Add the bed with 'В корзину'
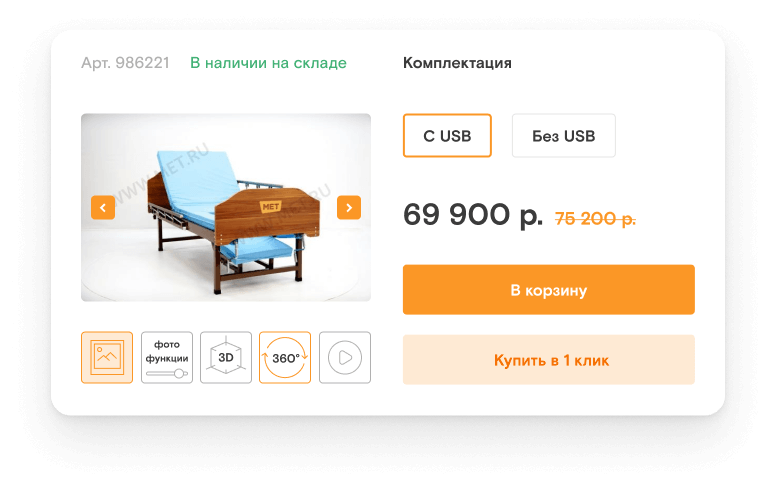 pyautogui.click(x=548, y=290)
